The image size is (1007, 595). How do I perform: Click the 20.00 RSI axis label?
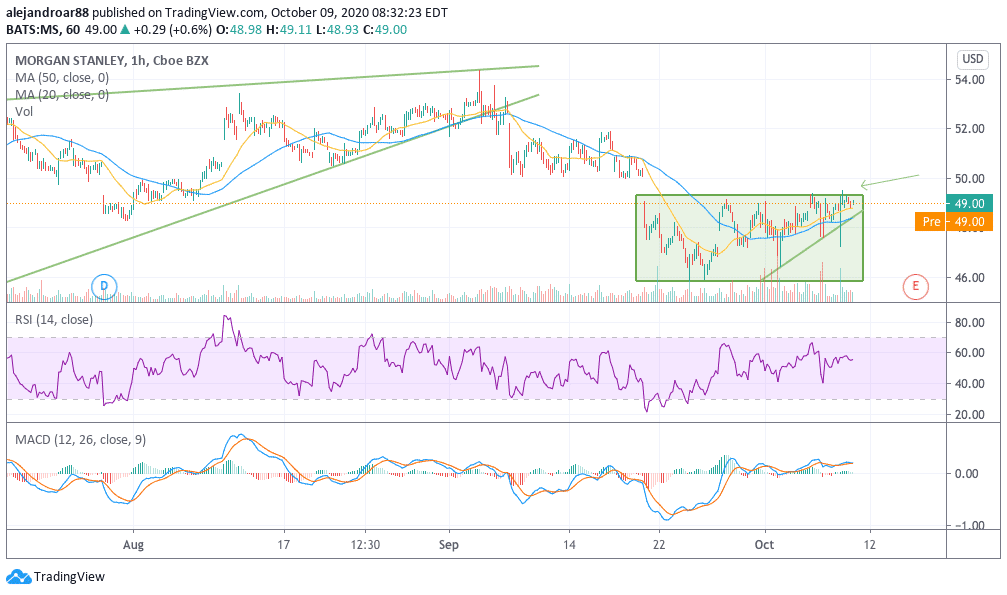click(969, 414)
